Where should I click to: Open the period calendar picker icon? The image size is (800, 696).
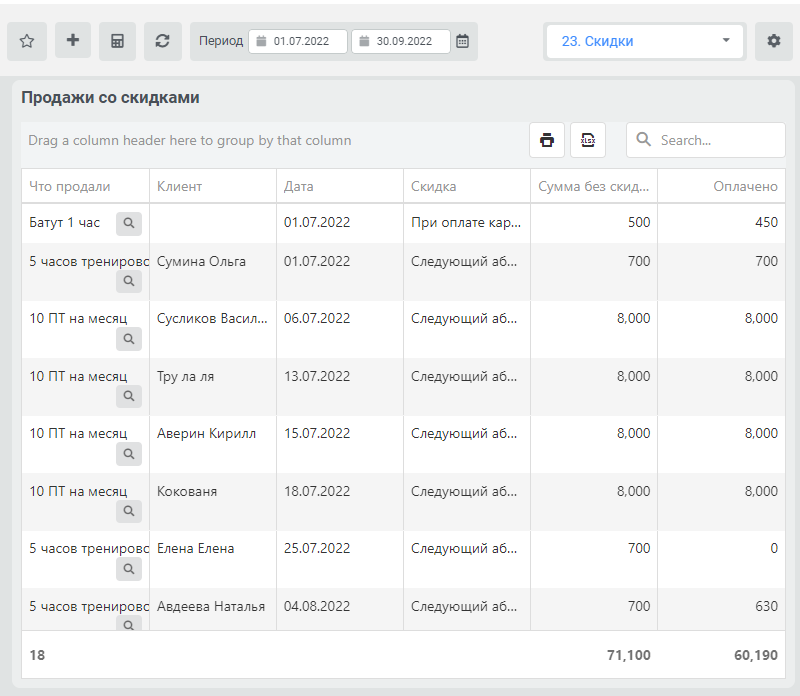coord(462,41)
